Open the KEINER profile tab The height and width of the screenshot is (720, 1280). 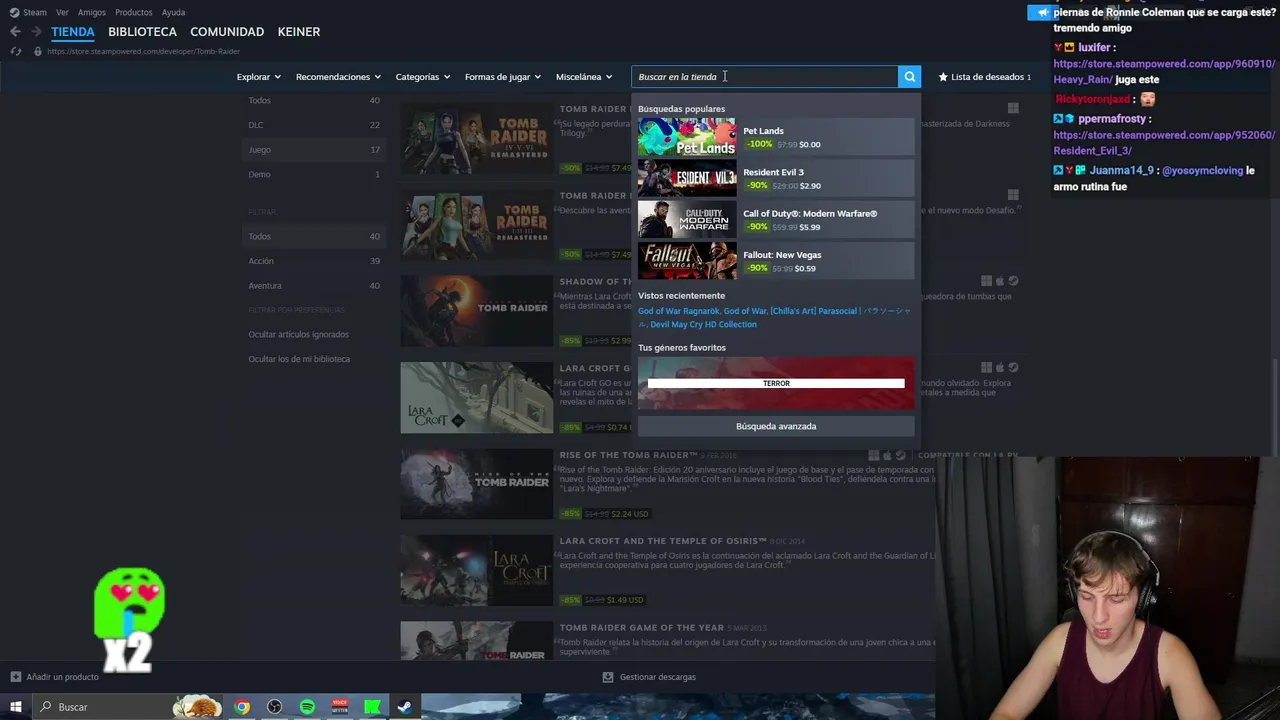[299, 32]
